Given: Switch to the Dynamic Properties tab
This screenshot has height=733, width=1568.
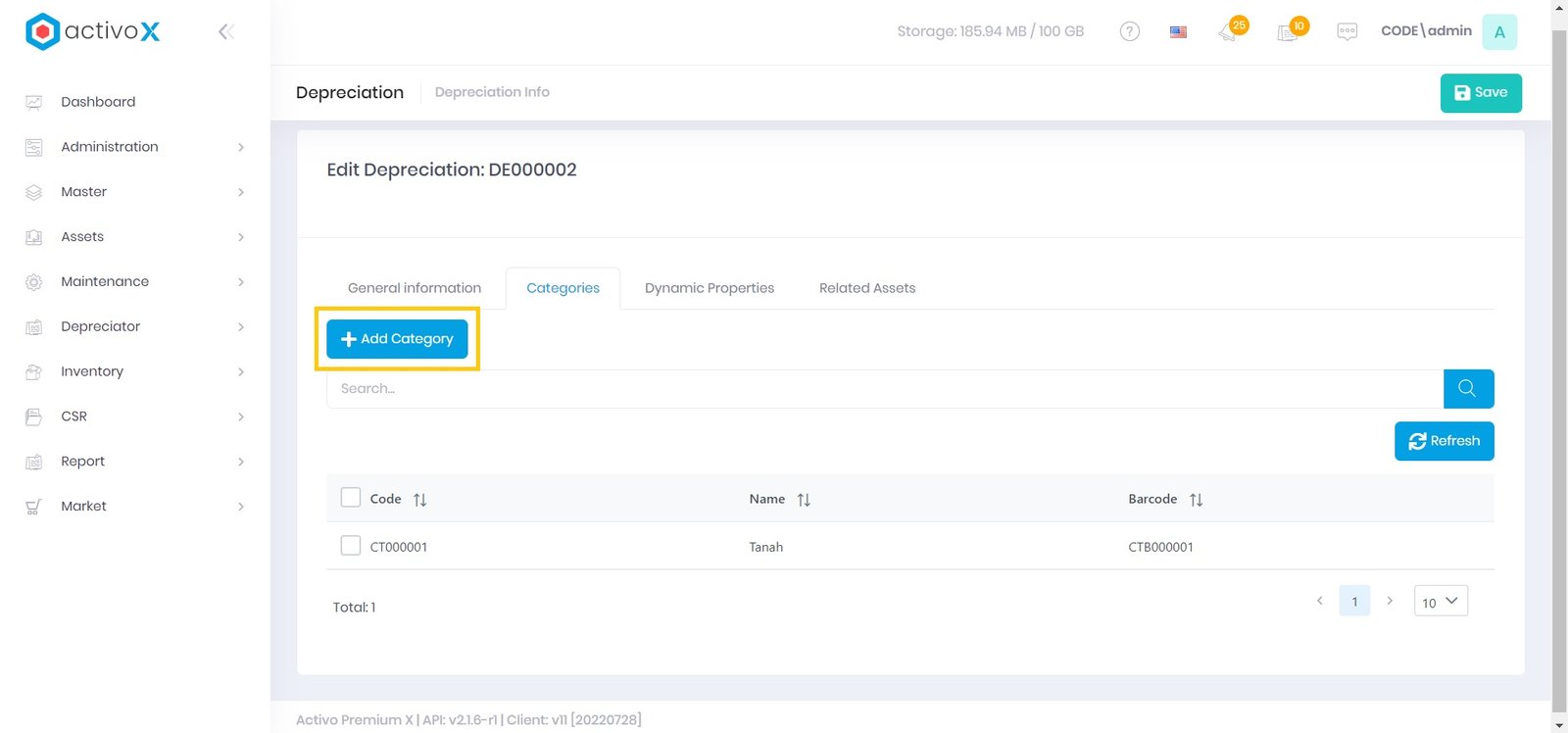Looking at the screenshot, I should (709, 288).
